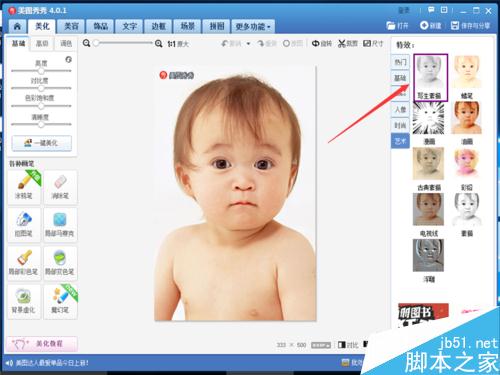Select the 局部马赛克 mosaic tool
This screenshot has width=500, height=375.
coord(60,225)
